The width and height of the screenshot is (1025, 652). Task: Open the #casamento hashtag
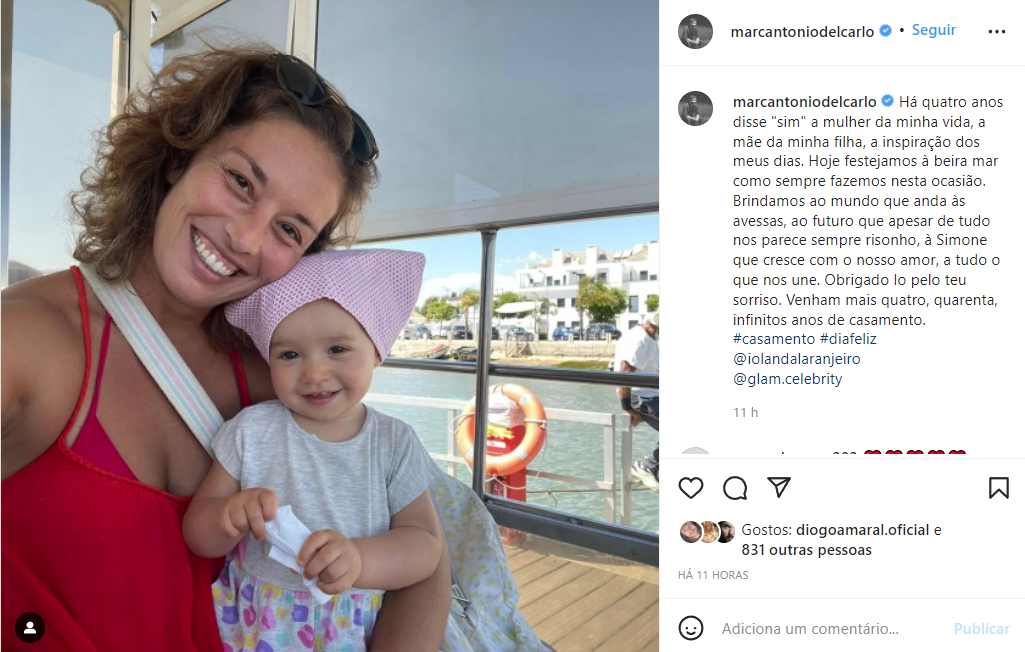coord(774,339)
